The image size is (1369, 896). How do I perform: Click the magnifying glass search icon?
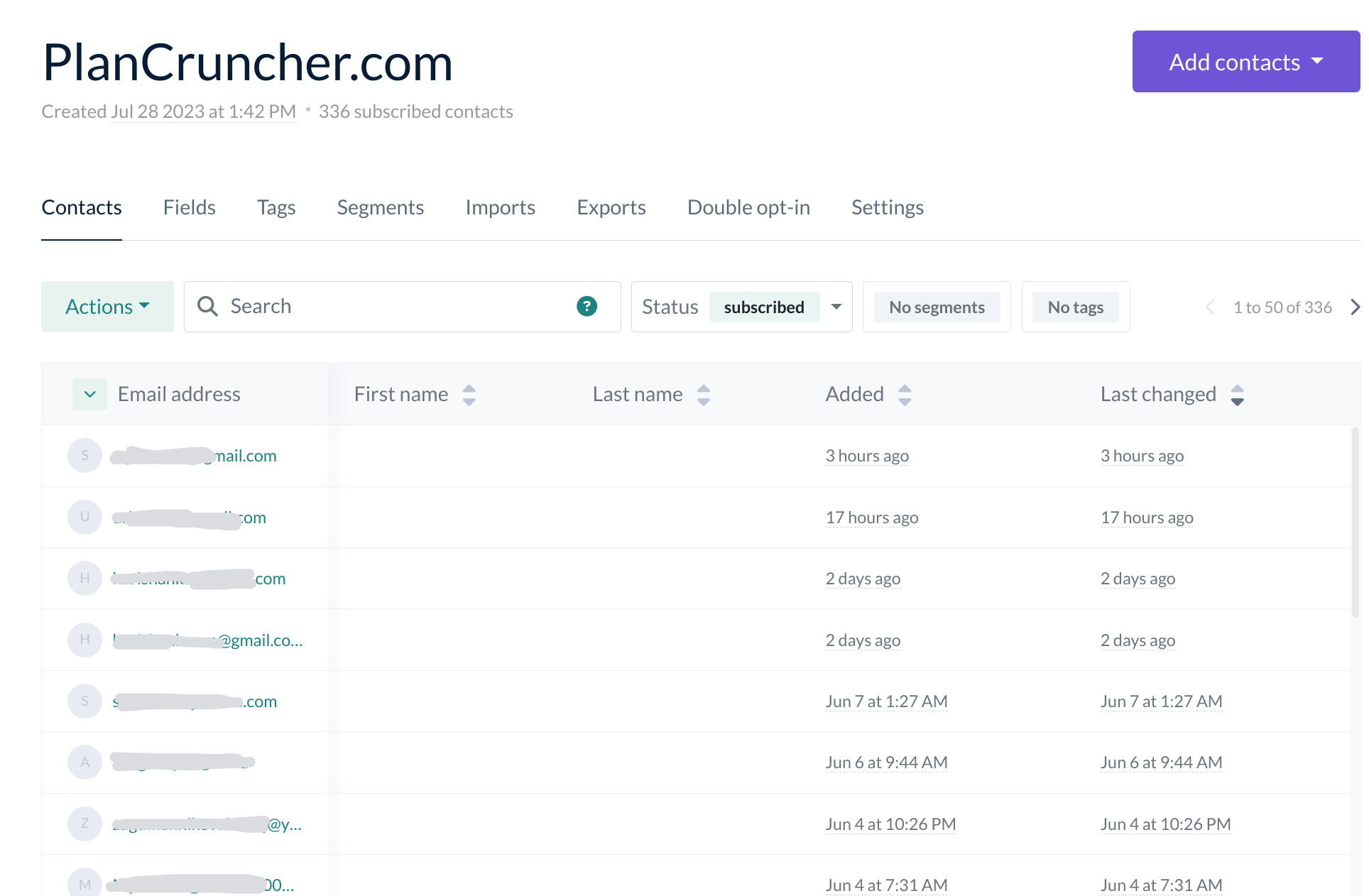click(x=207, y=307)
